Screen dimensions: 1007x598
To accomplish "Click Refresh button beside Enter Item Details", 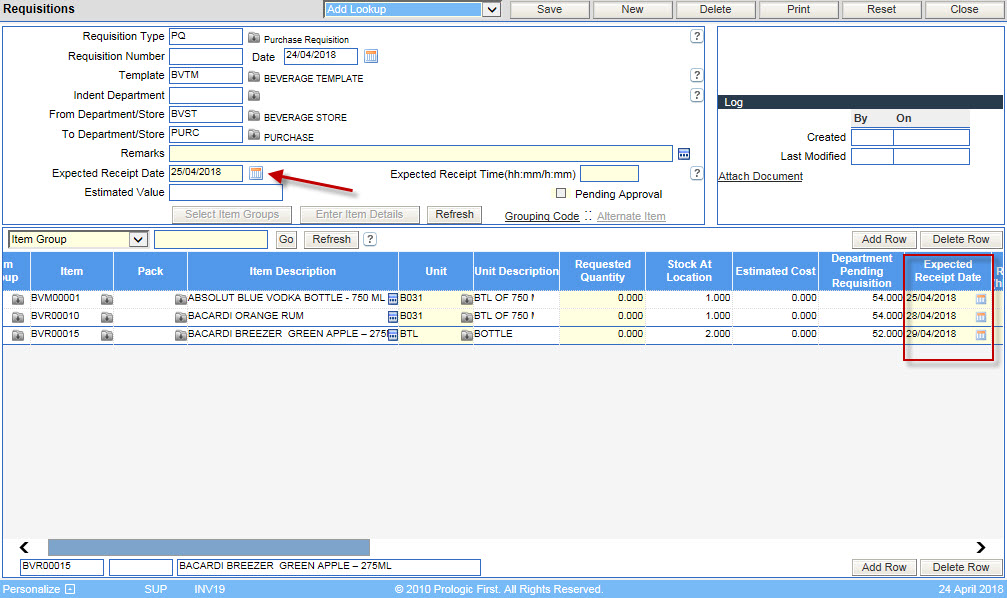I will point(454,215).
